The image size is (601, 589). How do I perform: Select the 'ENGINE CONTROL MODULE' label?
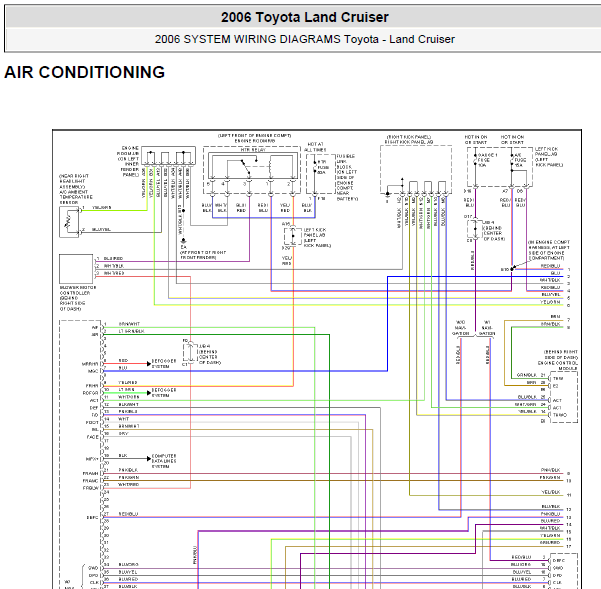pos(557,366)
